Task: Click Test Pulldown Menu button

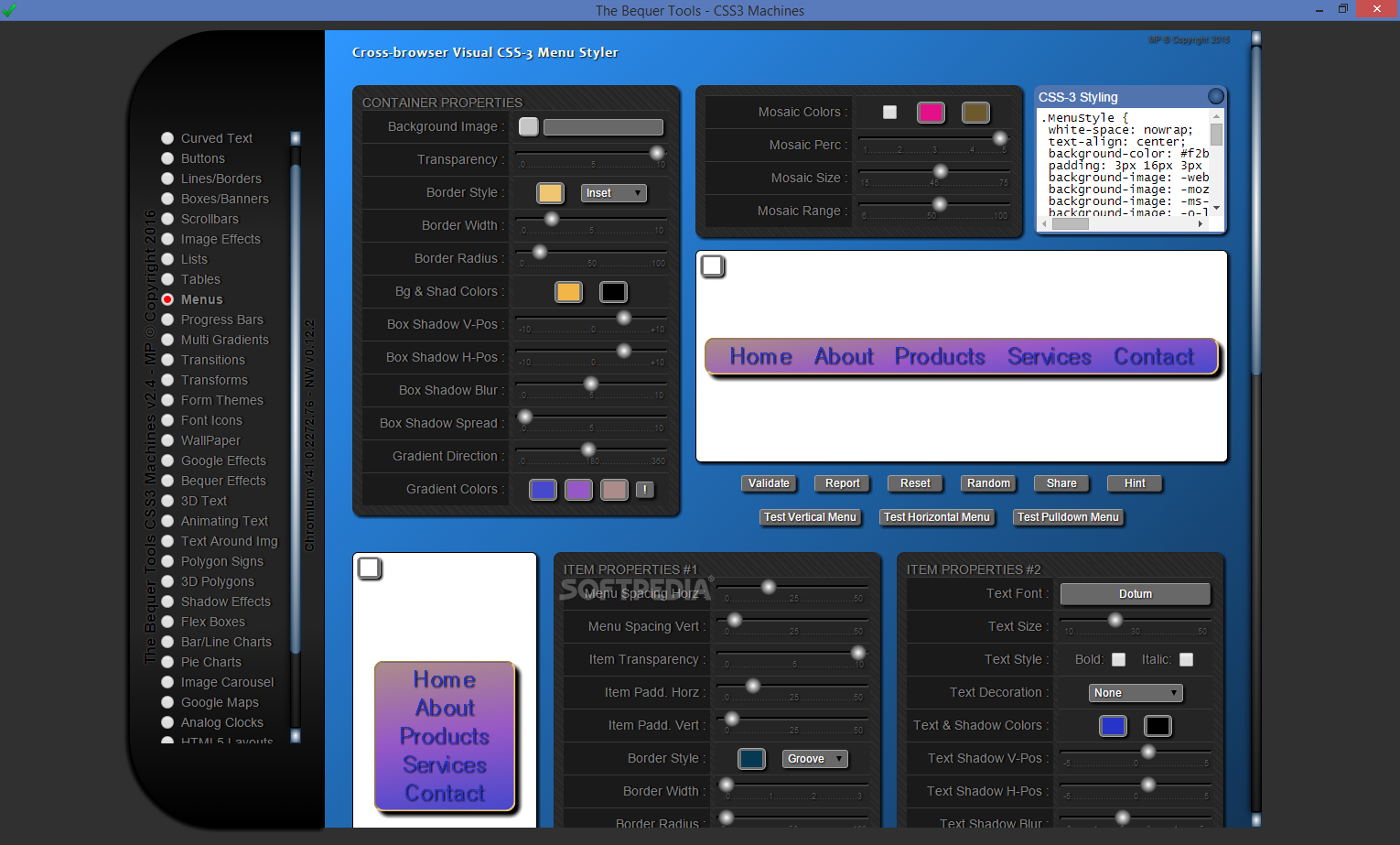Action: click(x=1068, y=517)
